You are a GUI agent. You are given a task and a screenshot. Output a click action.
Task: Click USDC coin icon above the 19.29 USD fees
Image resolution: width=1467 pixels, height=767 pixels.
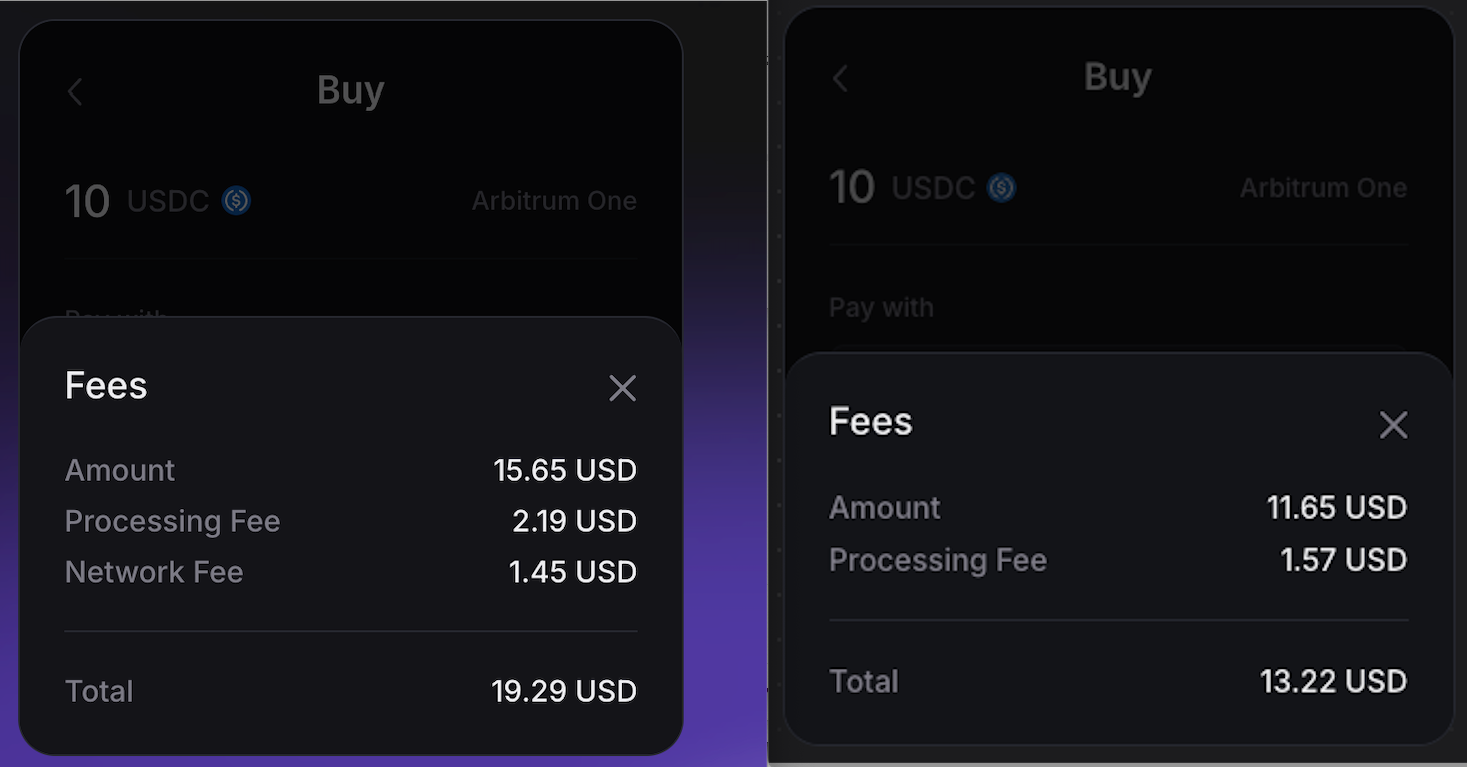(x=236, y=201)
